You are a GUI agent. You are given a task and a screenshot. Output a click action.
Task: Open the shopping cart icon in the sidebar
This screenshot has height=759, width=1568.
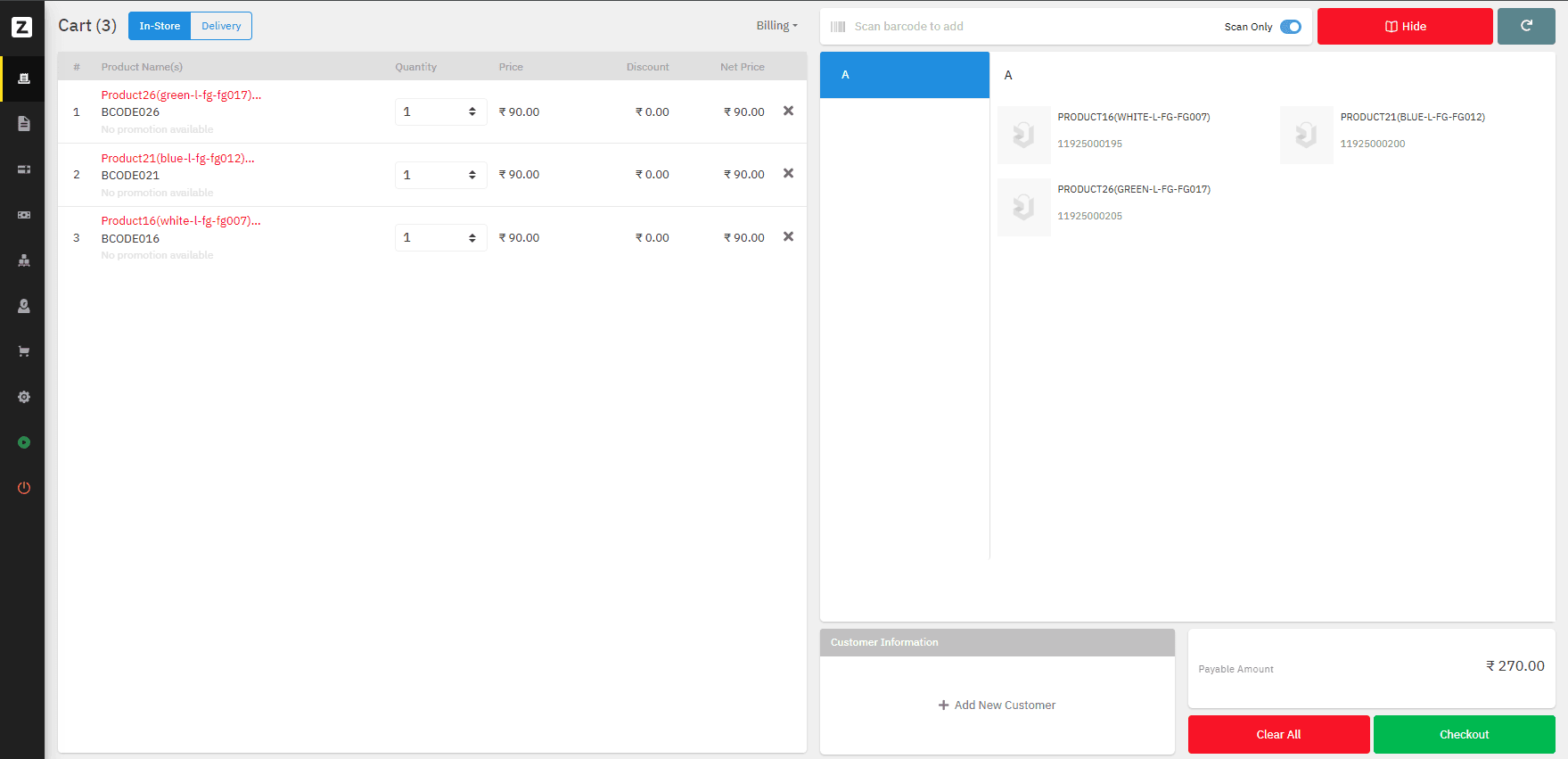click(24, 351)
